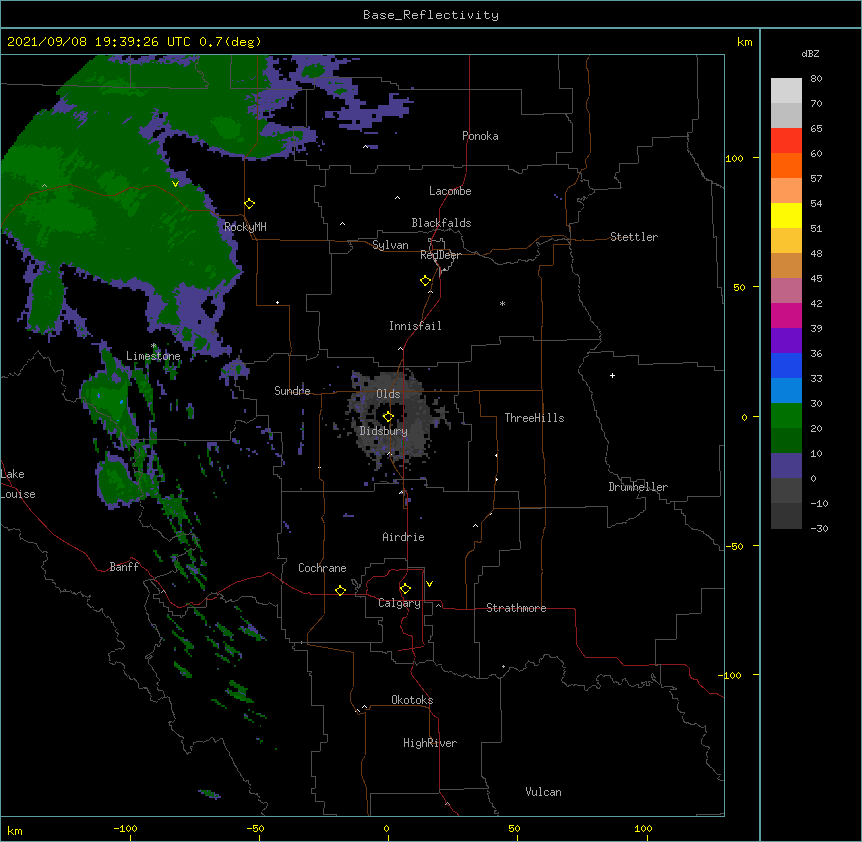The height and width of the screenshot is (842, 862).
Task: Click the km unit label at top right
Action: tap(745, 42)
